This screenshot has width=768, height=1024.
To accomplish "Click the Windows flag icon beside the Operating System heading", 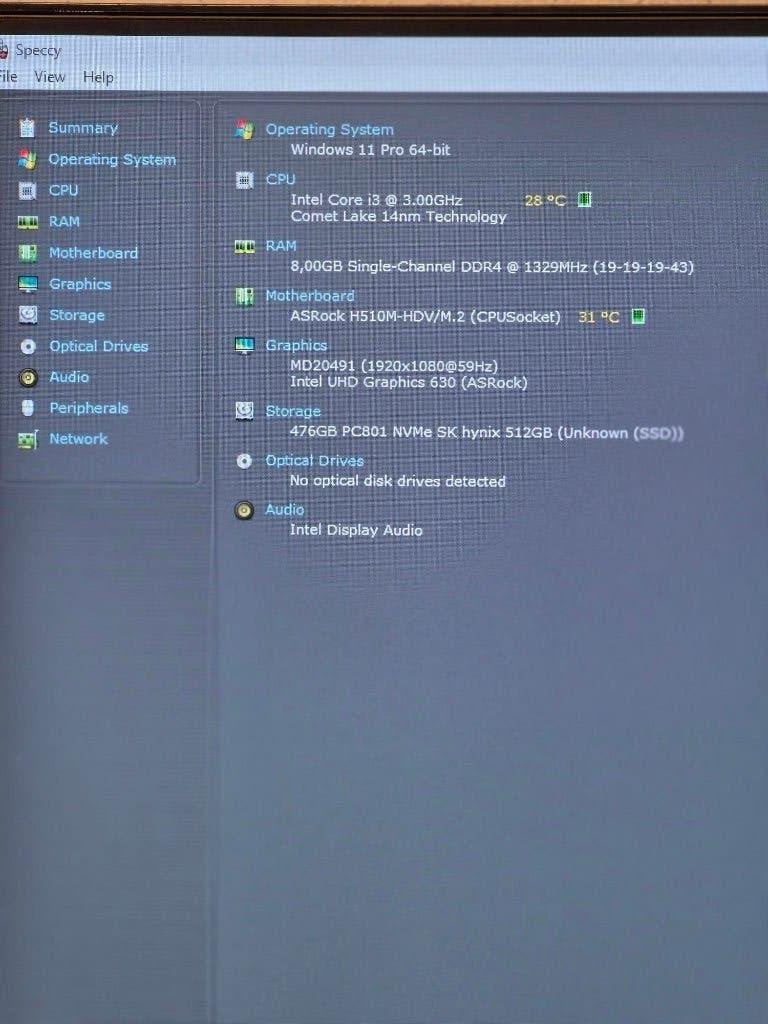I will click(x=244, y=129).
